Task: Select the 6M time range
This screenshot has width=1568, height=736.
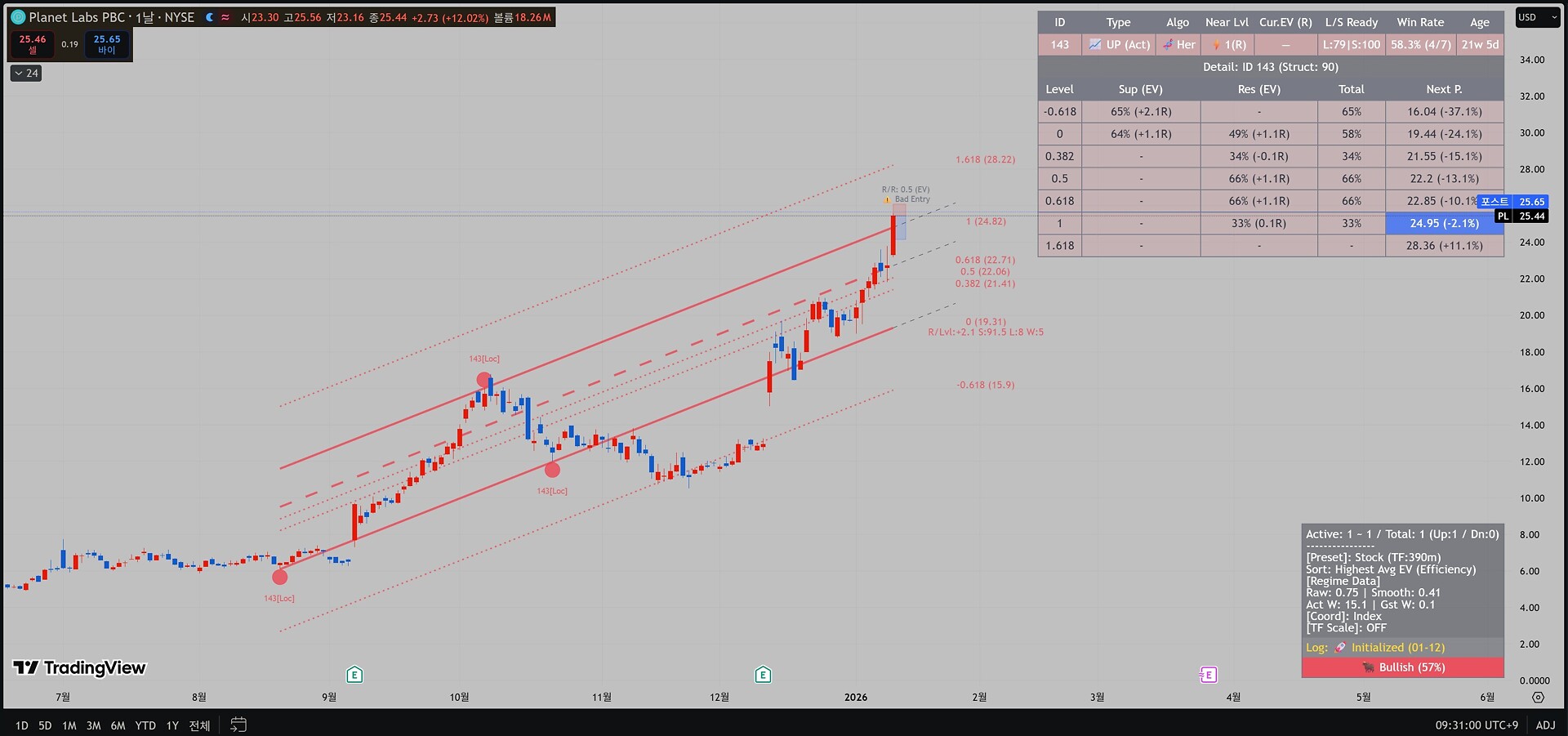Action: 118,725
